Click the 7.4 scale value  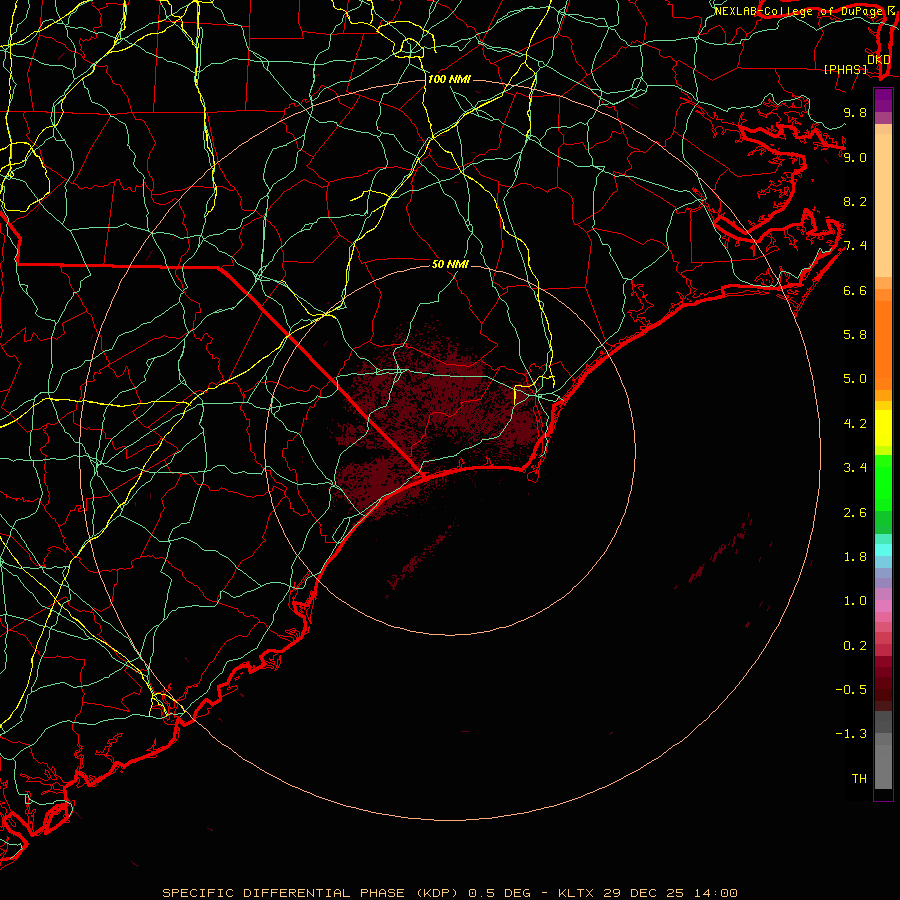click(855, 246)
